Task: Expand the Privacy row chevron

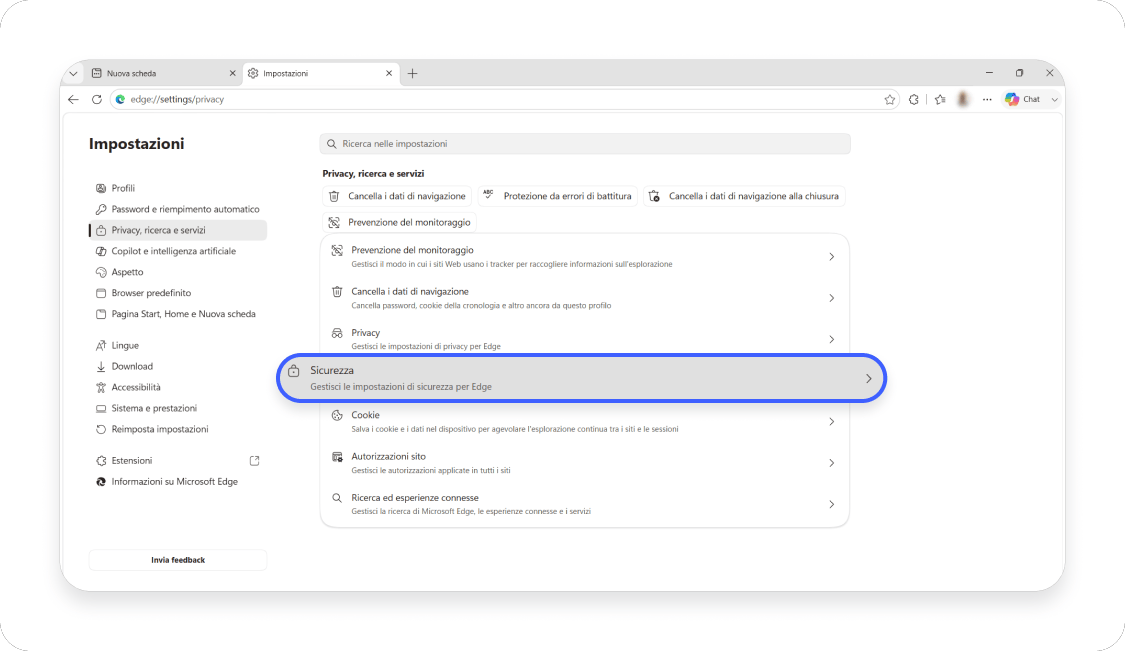Action: 832,339
